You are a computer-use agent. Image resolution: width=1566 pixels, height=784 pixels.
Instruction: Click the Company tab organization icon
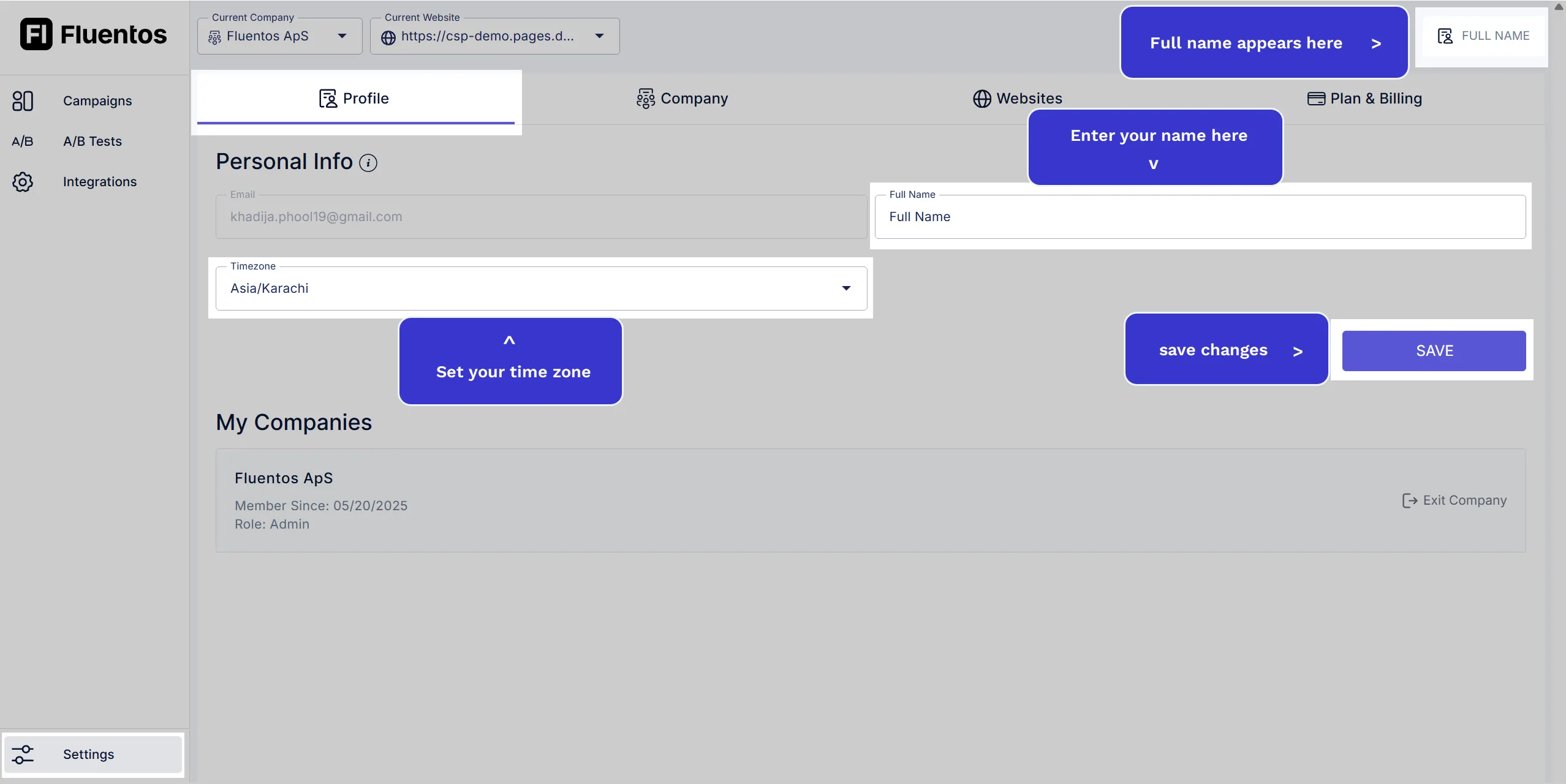[x=645, y=98]
